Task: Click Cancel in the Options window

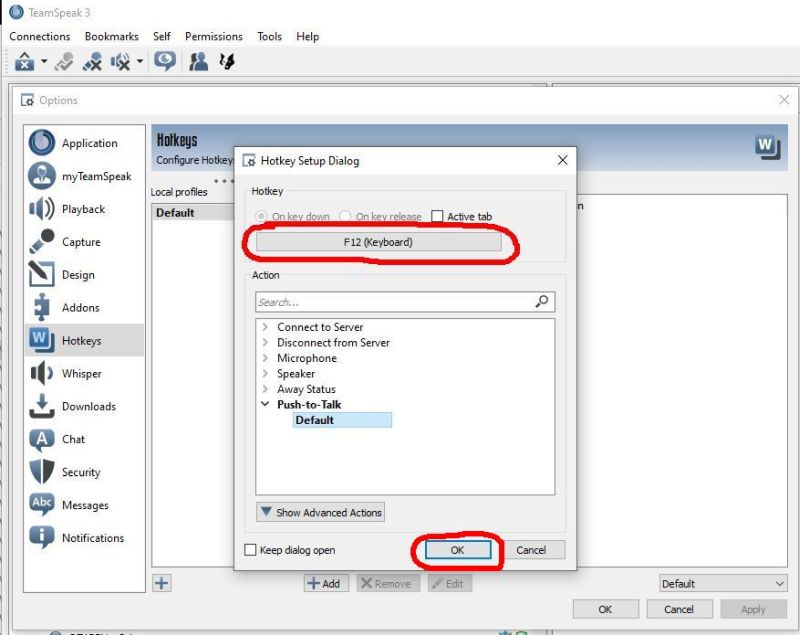Action: [x=679, y=609]
